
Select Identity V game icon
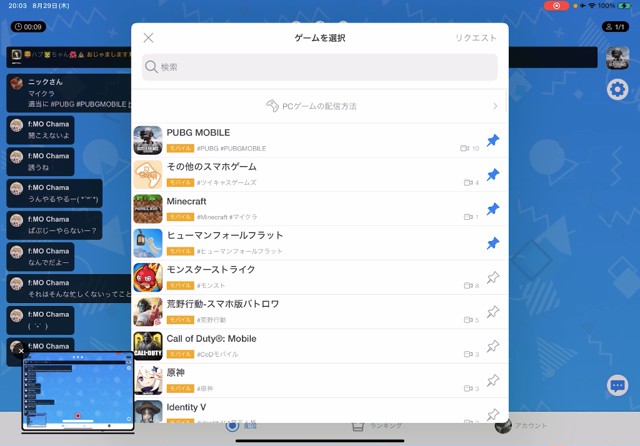point(148,411)
